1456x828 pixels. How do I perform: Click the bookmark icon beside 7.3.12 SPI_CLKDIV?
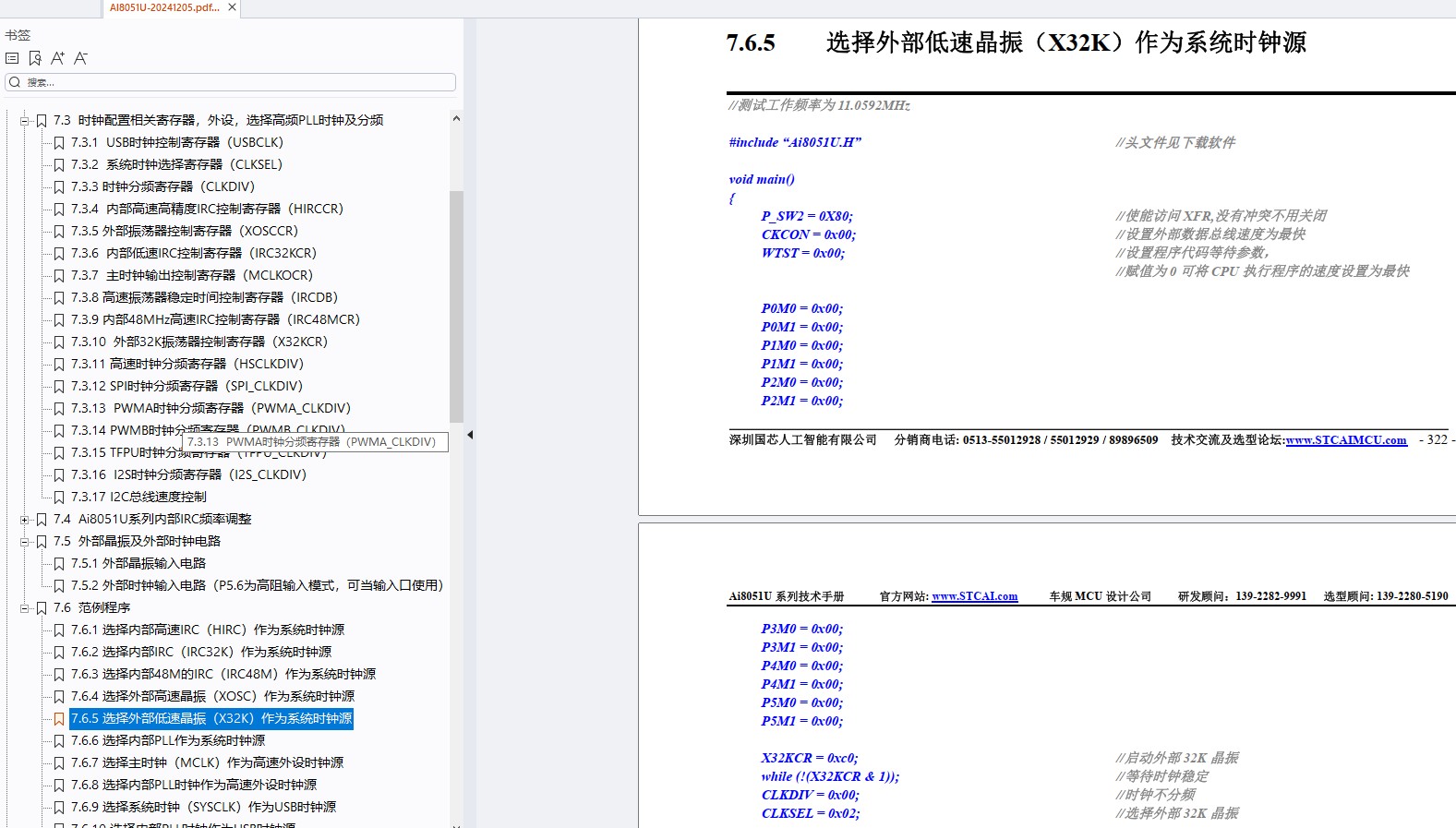(x=59, y=387)
